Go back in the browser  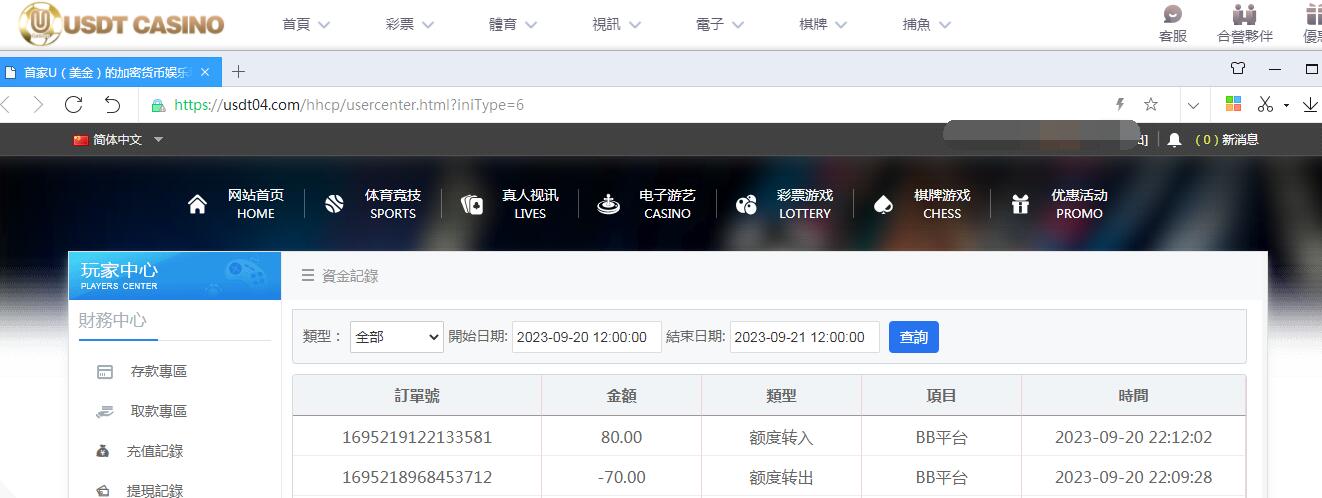tap(6, 105)
